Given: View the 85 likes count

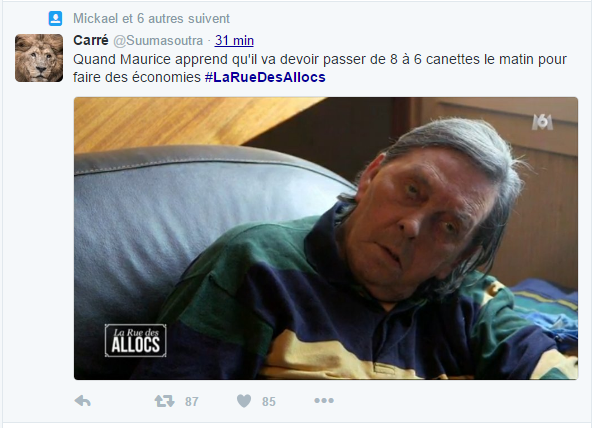Looking at the screenshot, I should tap(269, 402).
